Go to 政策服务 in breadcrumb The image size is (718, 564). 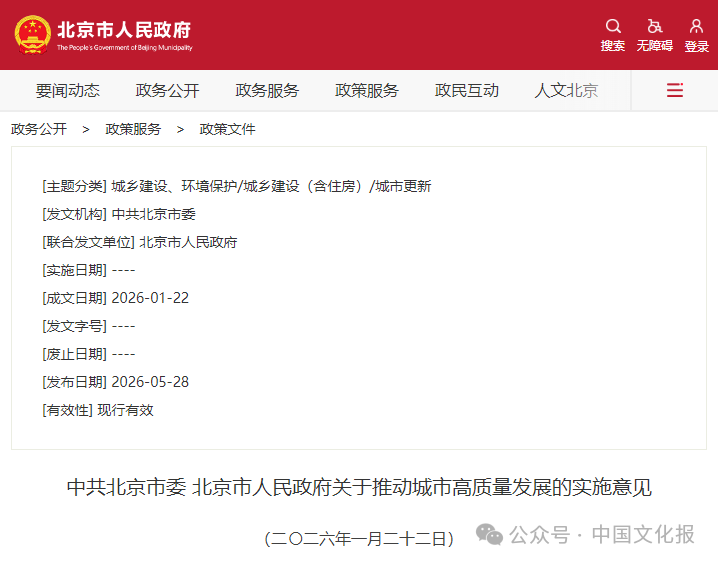(x=133, y=129)
